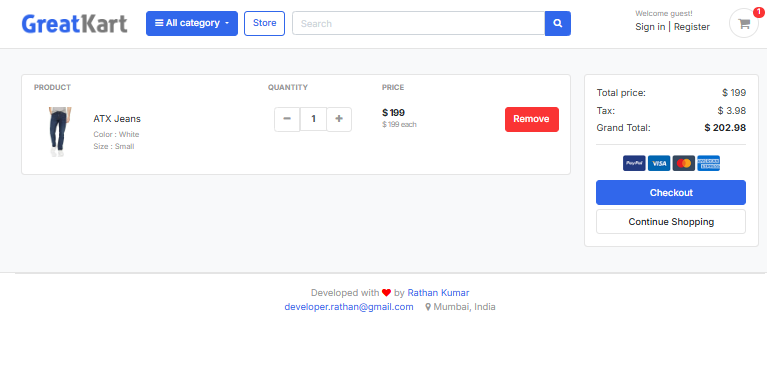
Task: Click the Tax $ 3.98 amount
Action: click(x=732, y=110)
